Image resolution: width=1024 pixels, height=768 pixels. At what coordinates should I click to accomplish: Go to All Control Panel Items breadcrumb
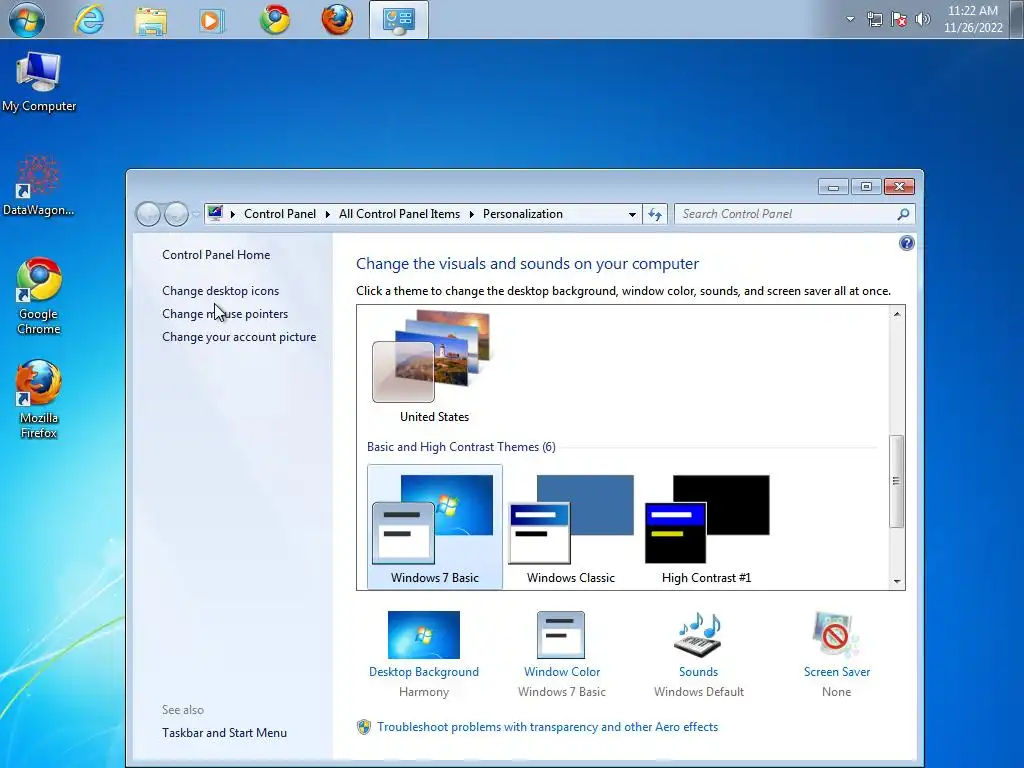(x=399, y=214)
